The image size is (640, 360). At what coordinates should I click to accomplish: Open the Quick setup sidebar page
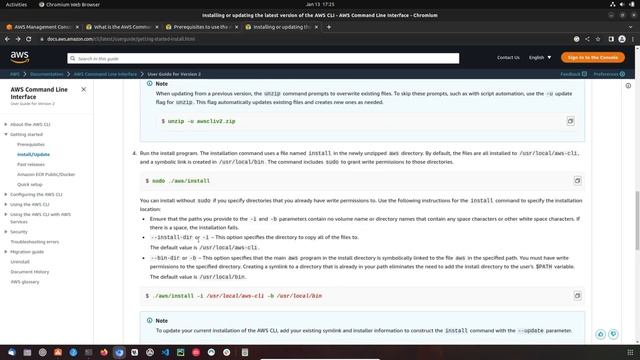click(x=29, y=184)
